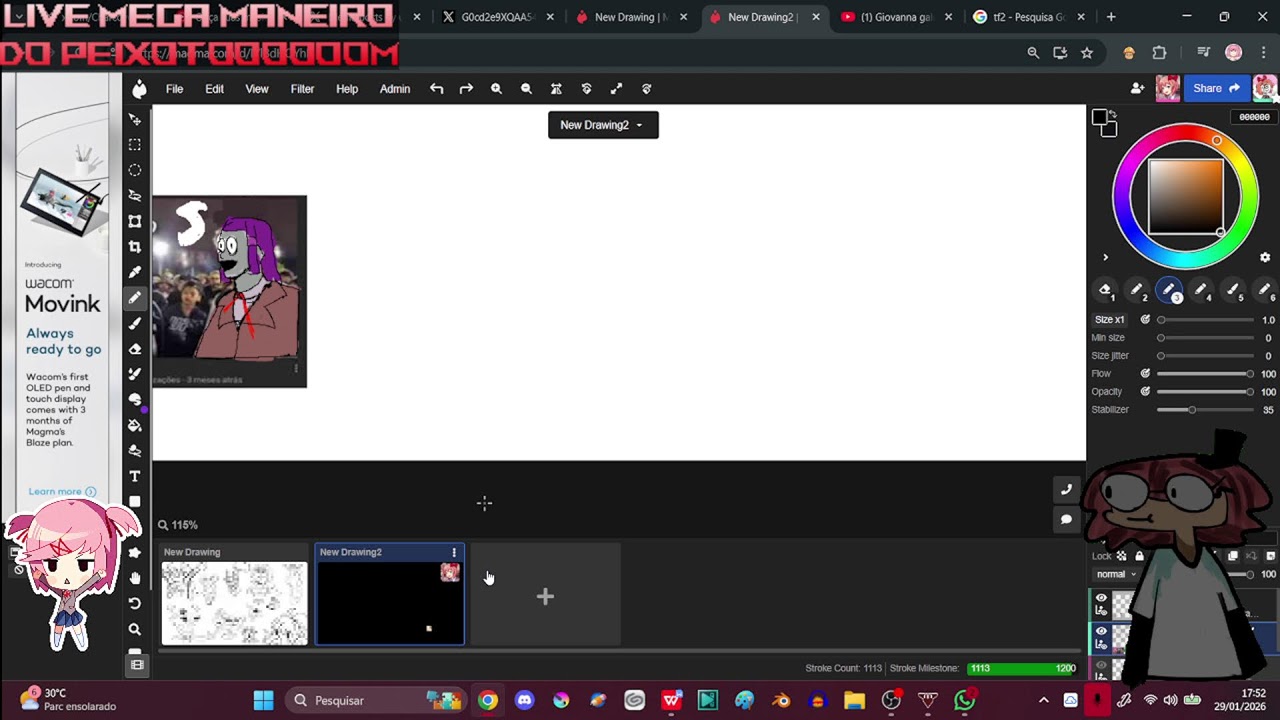Swap foreground and background colors
Image resolution: width=1280 pixels, height=720 pixels.
click(1113, 116)
